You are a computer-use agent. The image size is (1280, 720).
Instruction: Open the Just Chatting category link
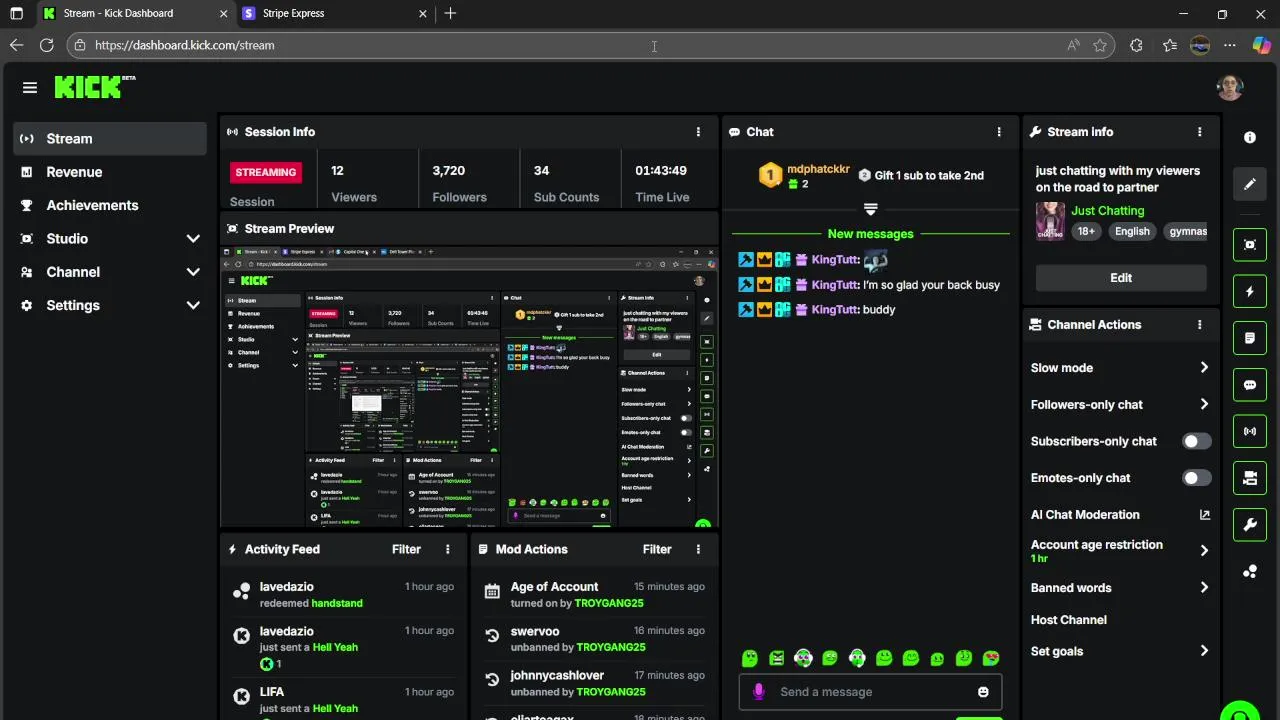click(1108, 211)
